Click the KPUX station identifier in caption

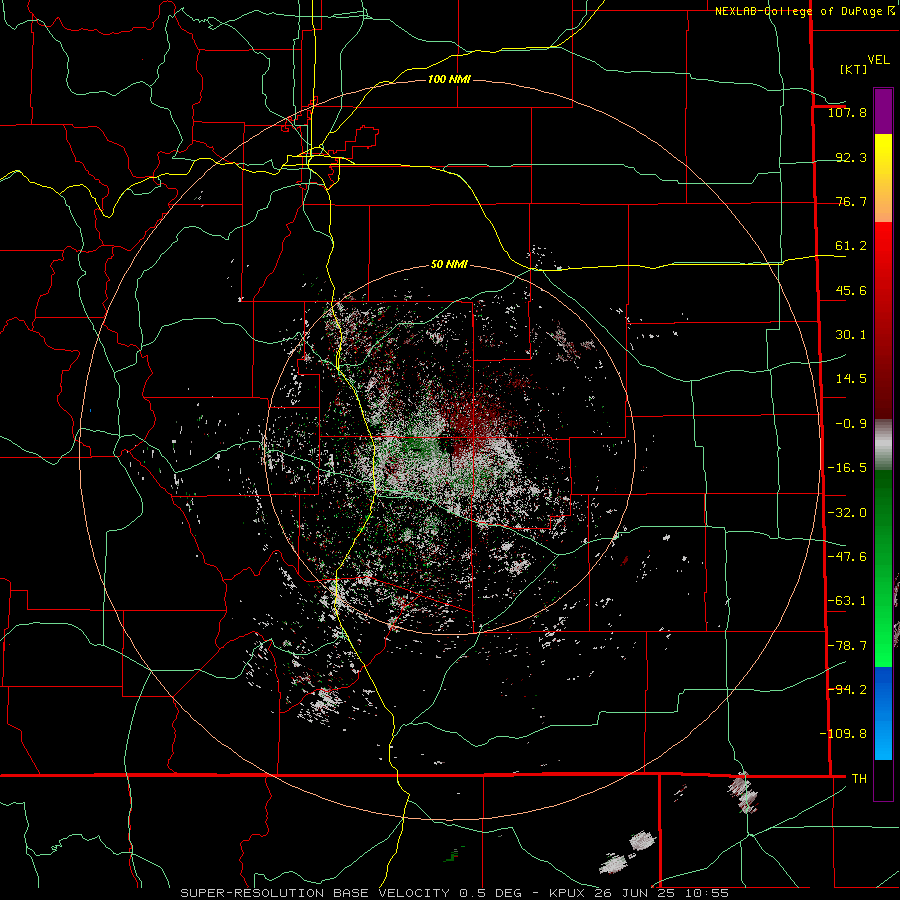click(x=568, y=893)
